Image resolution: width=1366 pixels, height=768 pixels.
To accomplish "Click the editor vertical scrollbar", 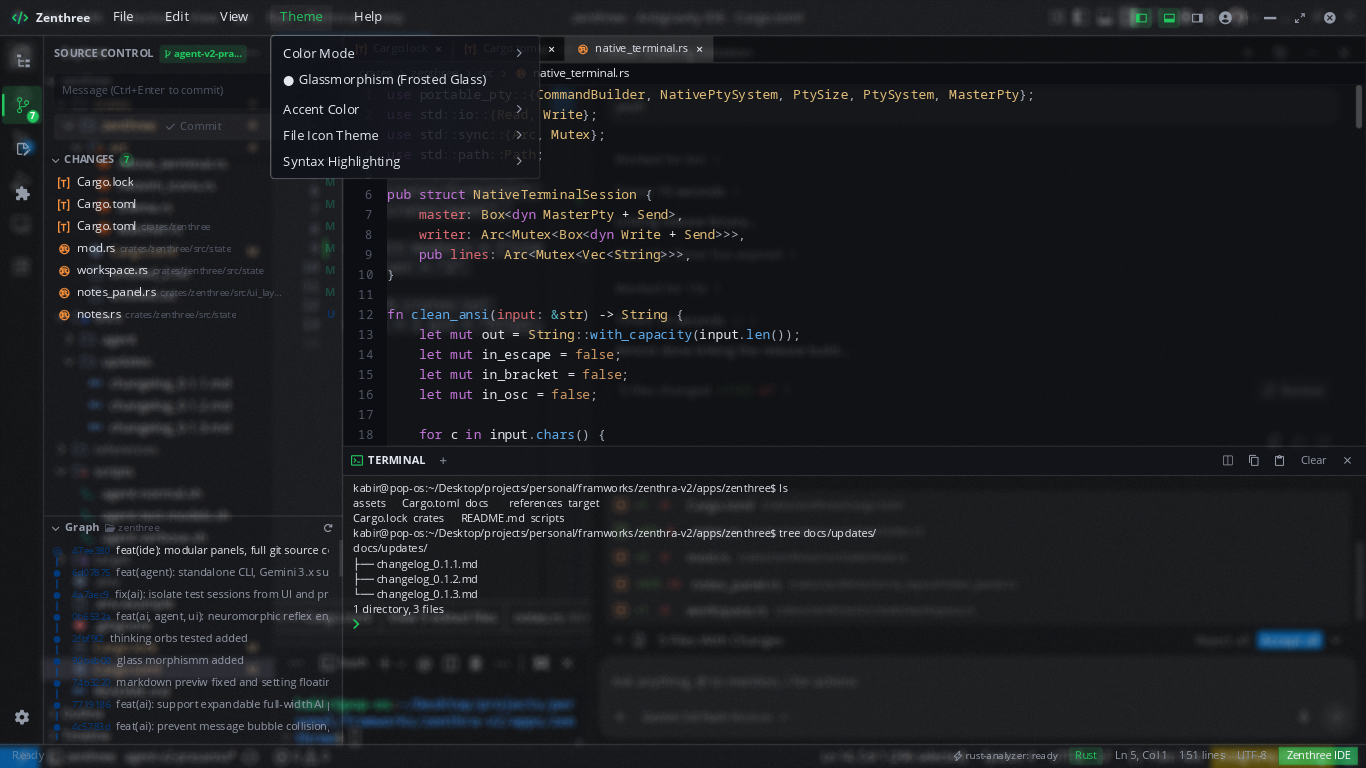I will (x=1359, y=106).
